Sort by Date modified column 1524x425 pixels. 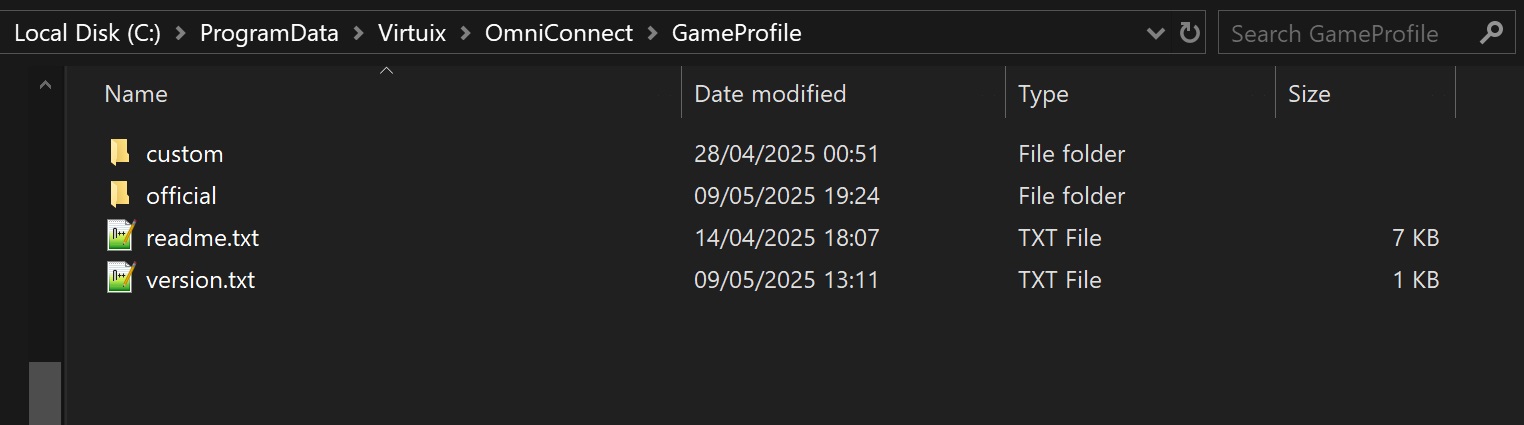click(770, 94)
